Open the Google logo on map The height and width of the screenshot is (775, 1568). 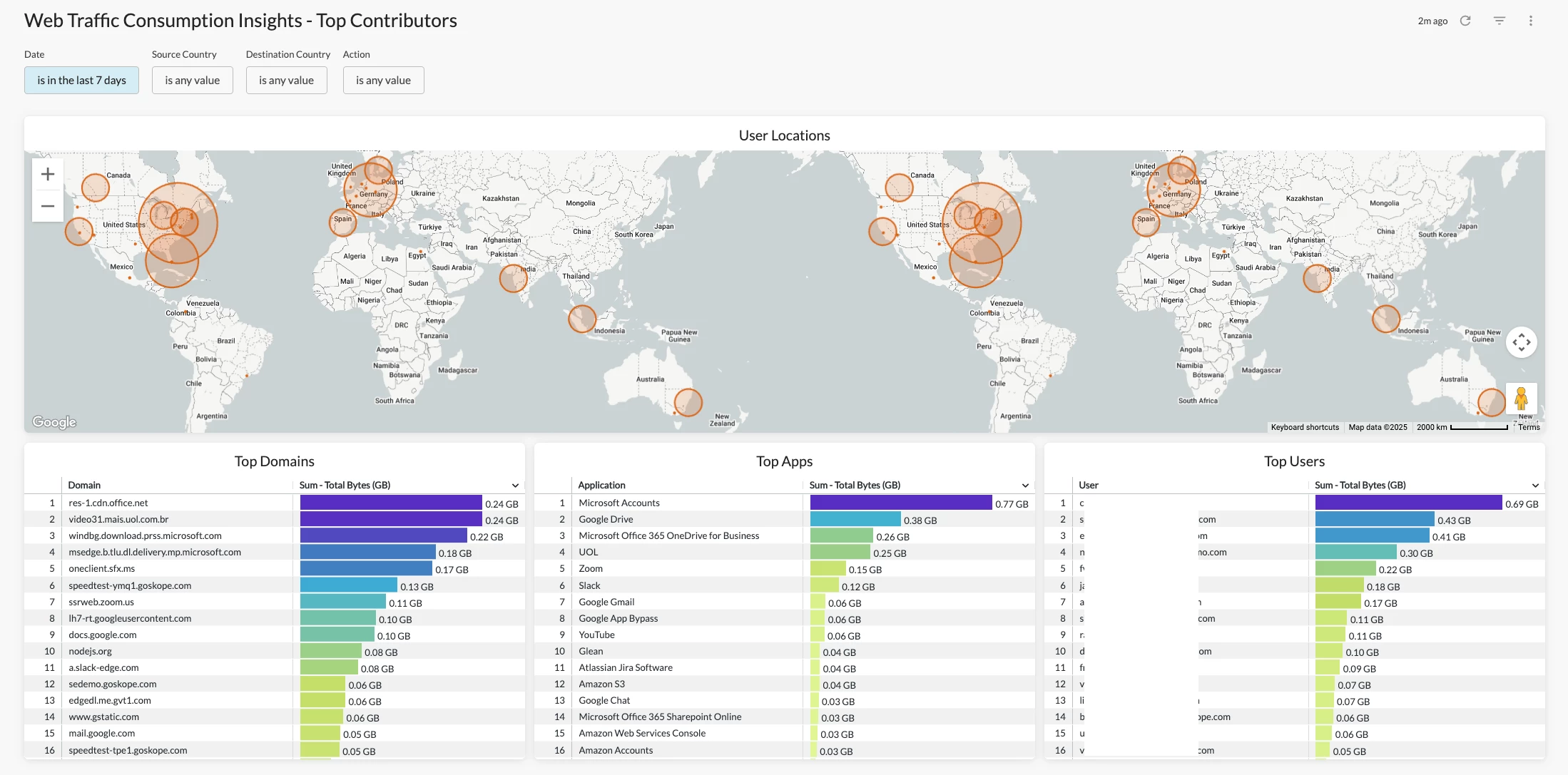point(54,422)
